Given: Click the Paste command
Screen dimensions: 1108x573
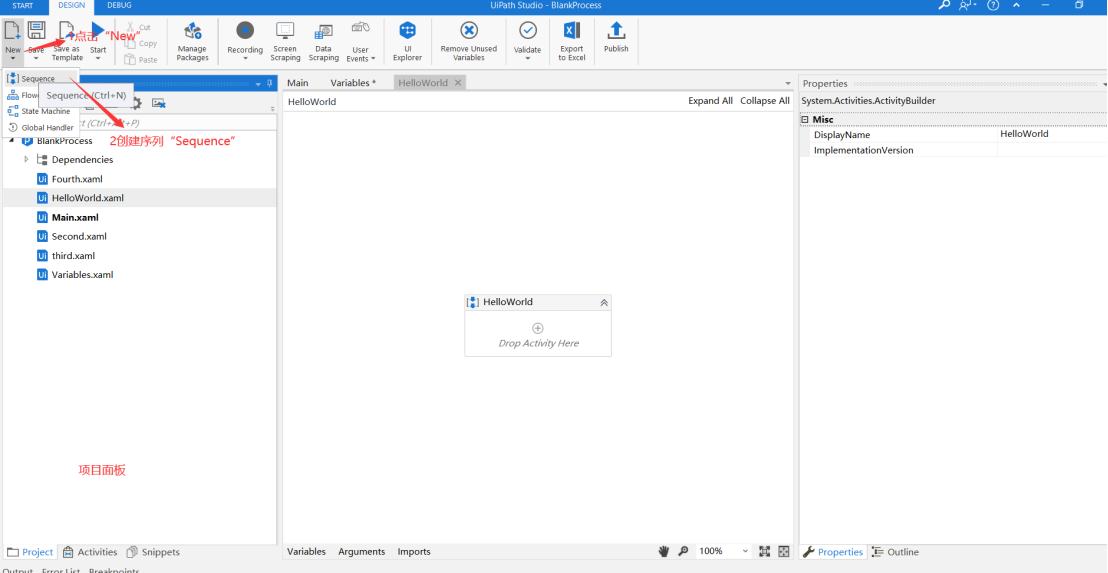Looking at the screenshot, I should (x=141, y=59).
